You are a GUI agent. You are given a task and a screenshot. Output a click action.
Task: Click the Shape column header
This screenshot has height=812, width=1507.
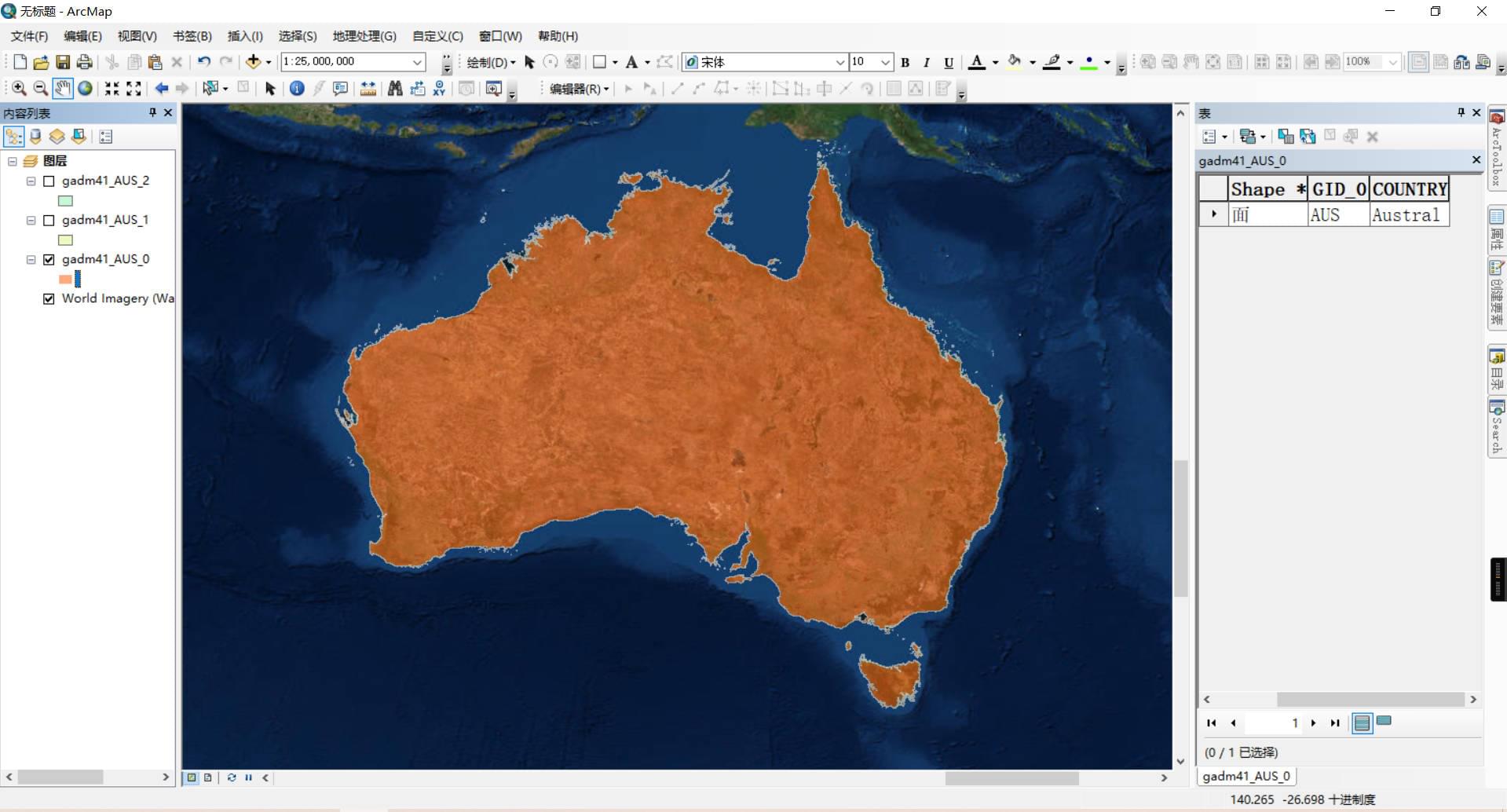pyautogui.click(x=1267, y=189)
